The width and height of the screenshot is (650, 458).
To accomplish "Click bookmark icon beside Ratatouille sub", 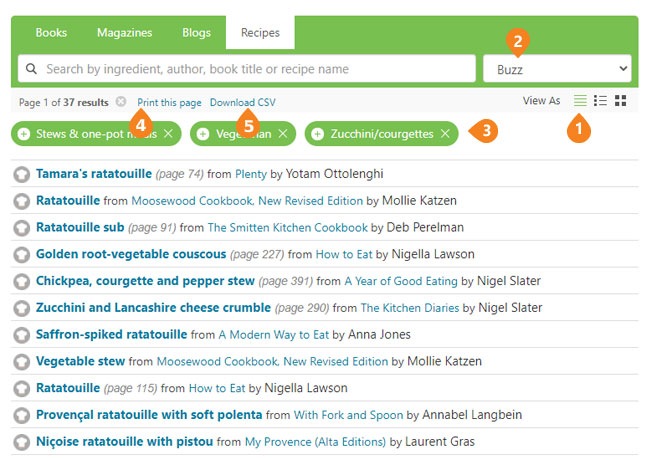I will click(22, 228).
